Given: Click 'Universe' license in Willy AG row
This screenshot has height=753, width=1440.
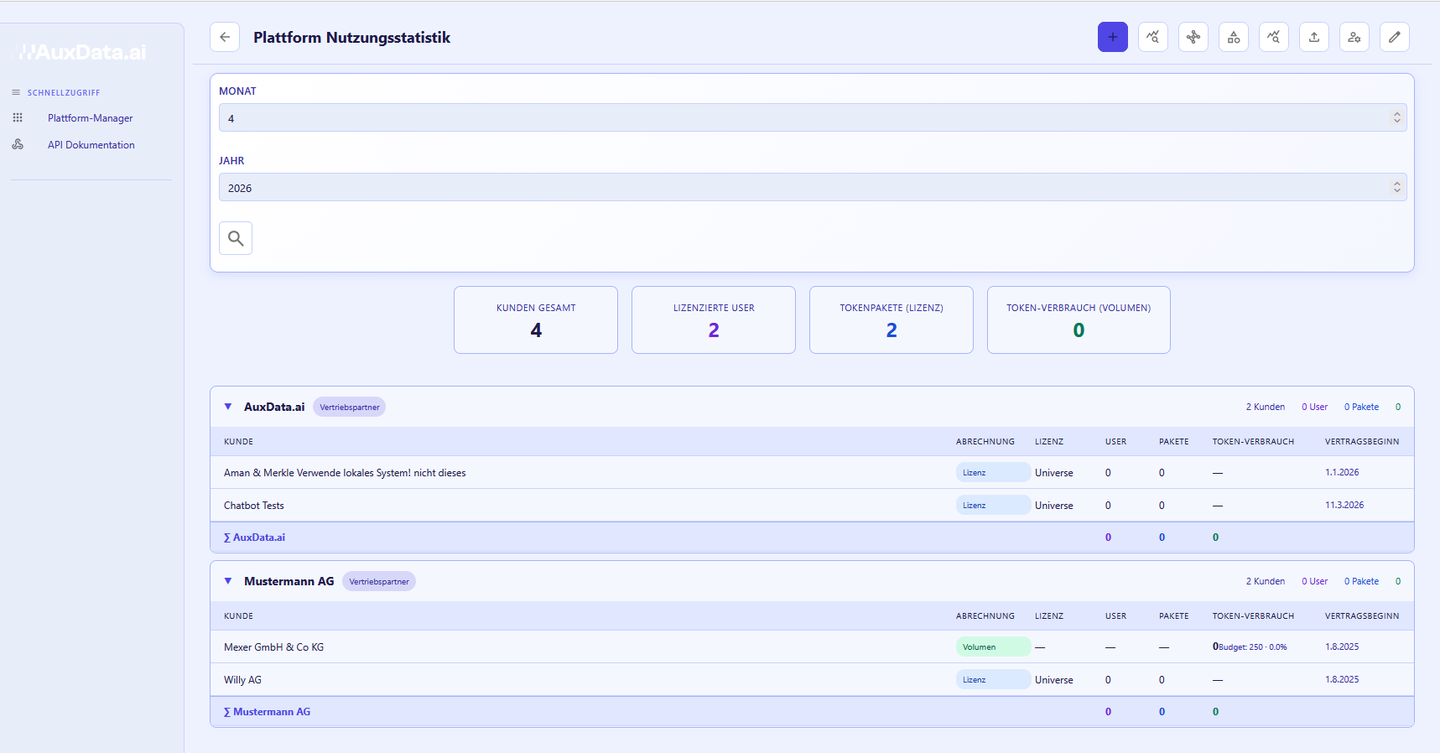Looking at the screenshot, I should (1054, 680).
